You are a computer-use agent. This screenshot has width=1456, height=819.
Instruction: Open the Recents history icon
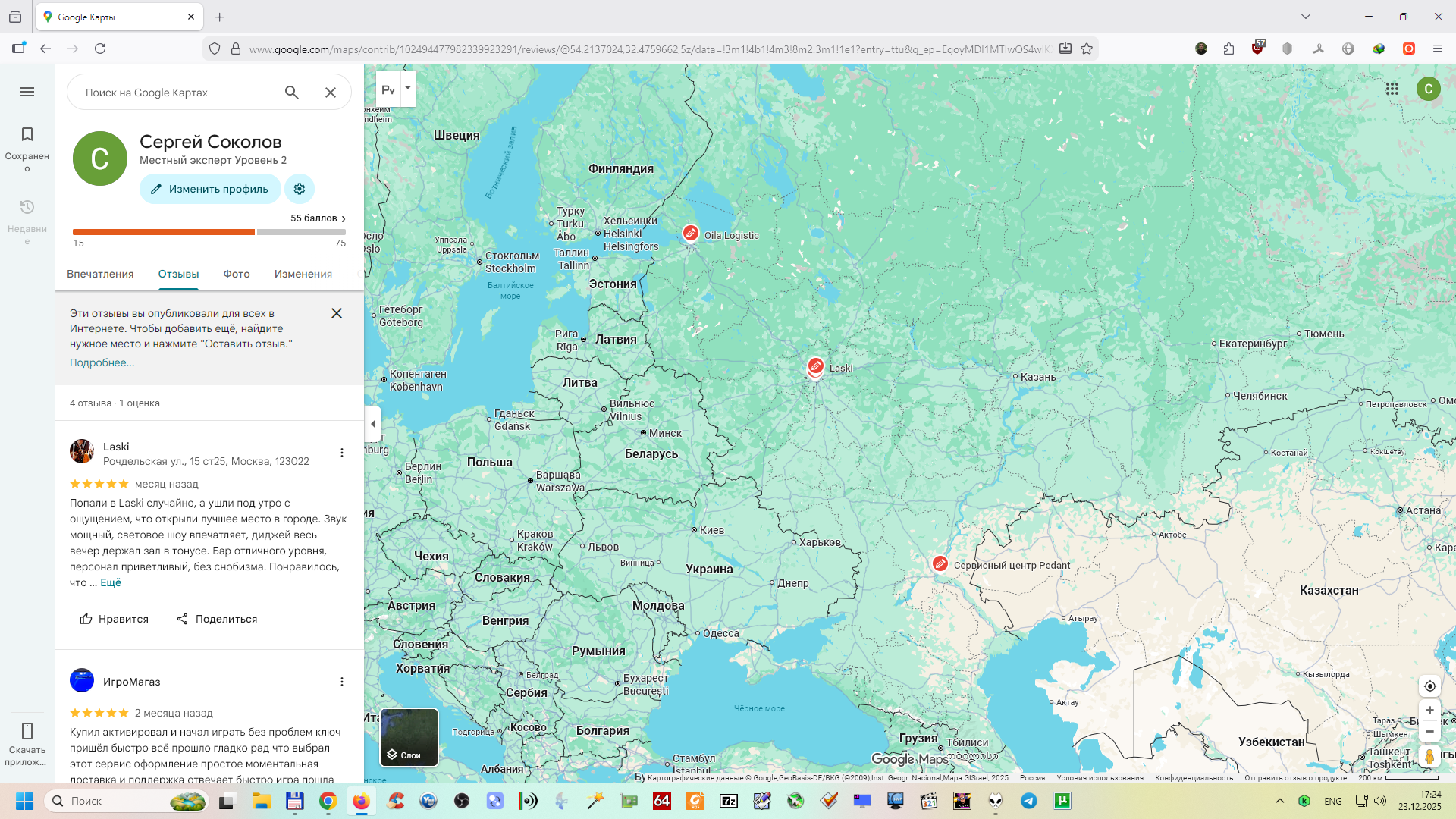click(27, 208)
